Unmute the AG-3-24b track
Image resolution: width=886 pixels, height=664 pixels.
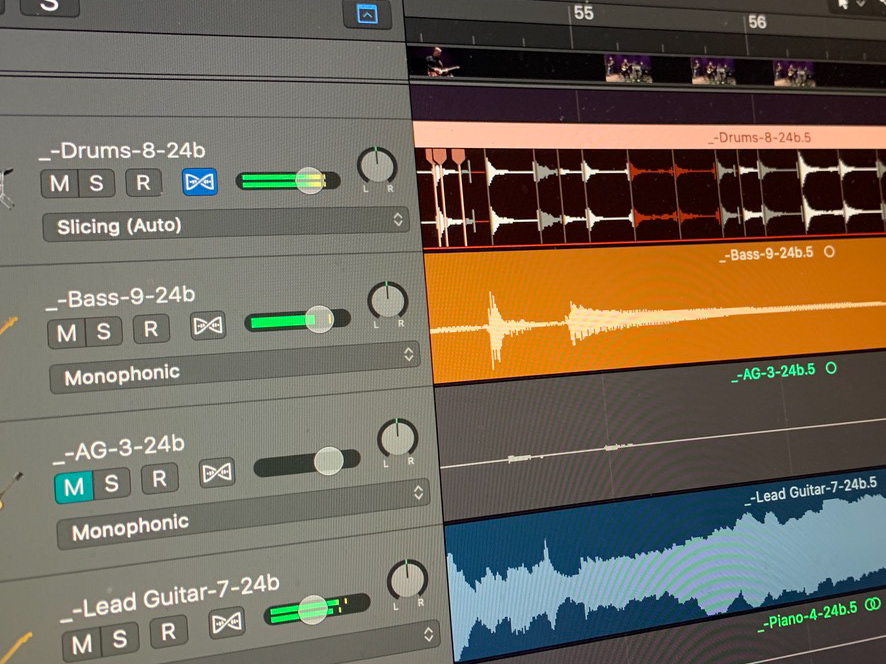(74, 487)
